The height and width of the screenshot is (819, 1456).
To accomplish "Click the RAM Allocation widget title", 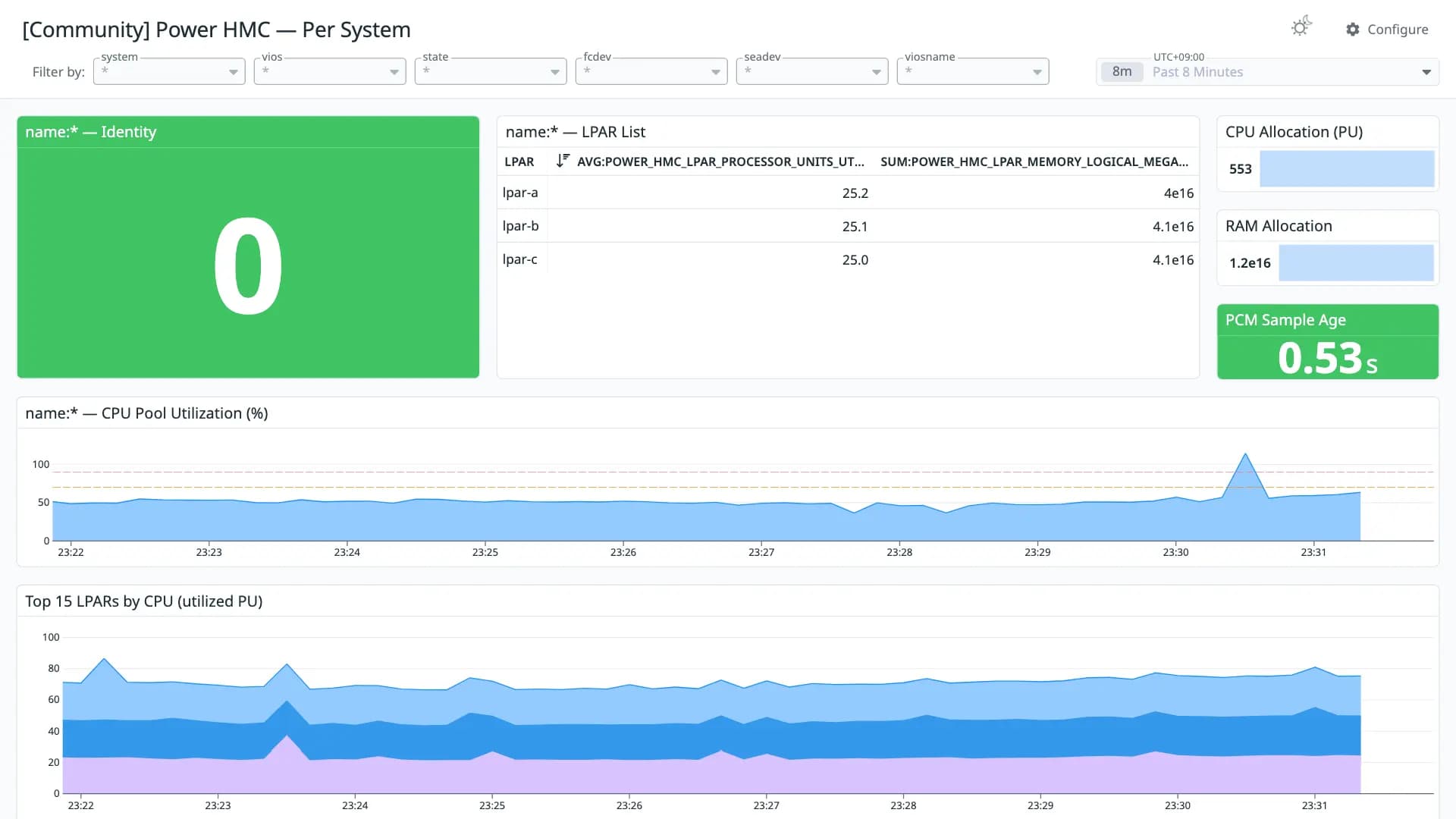I will 1279,226.
